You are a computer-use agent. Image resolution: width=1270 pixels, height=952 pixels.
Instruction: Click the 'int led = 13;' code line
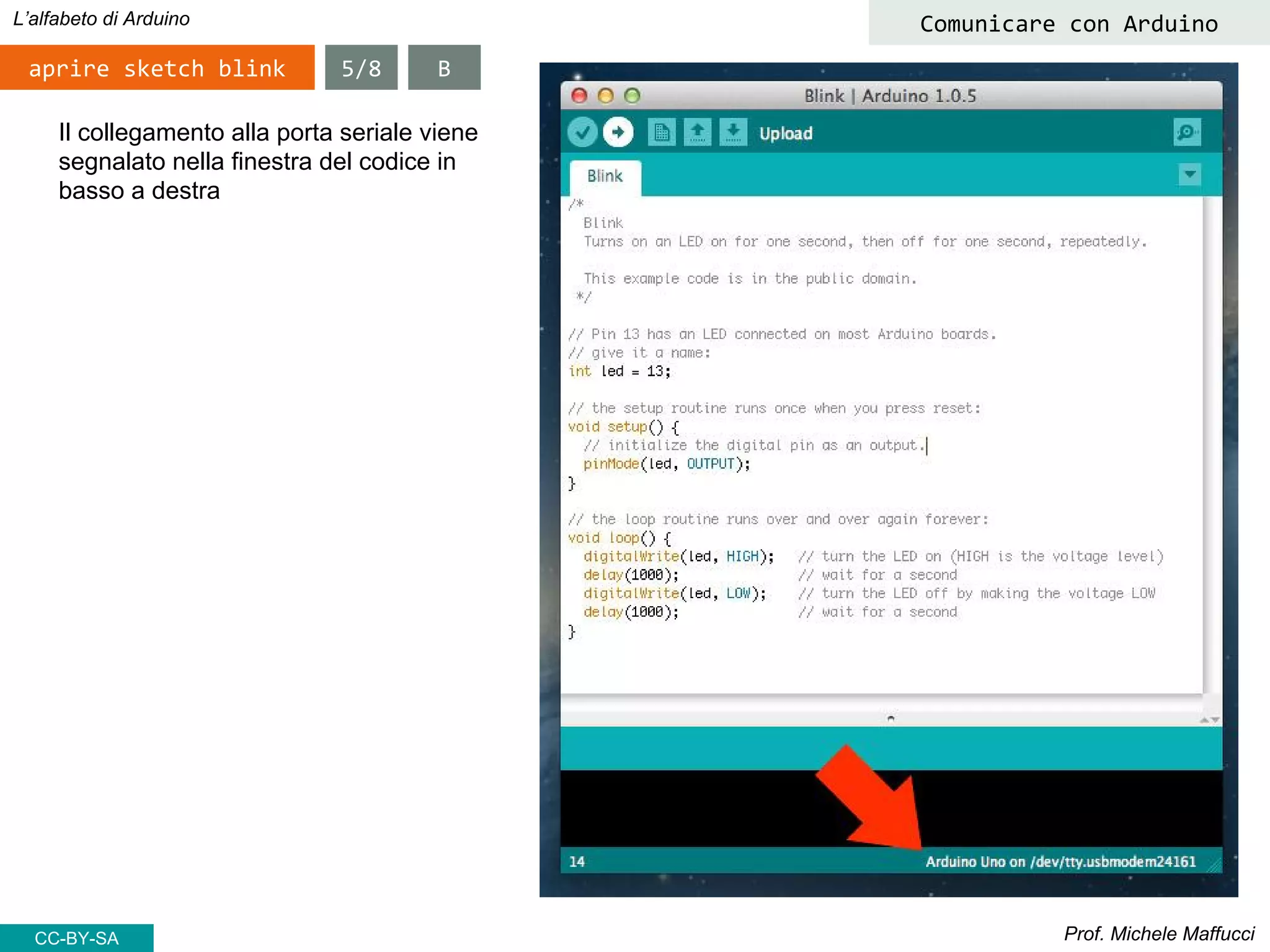(x=619, y=371)
